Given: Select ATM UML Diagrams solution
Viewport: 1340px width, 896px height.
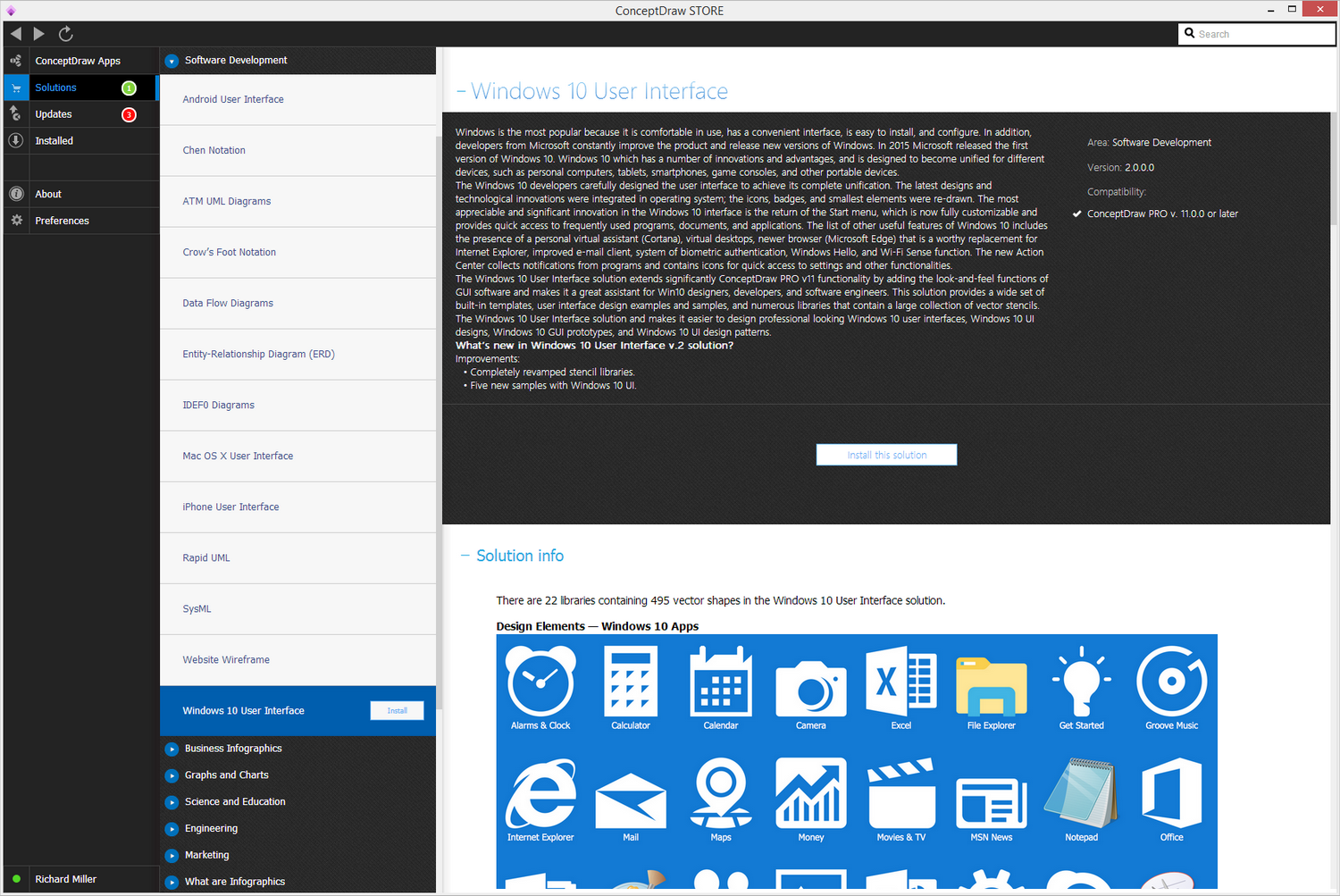Looking at the screenshot, I should pos(297,201).
